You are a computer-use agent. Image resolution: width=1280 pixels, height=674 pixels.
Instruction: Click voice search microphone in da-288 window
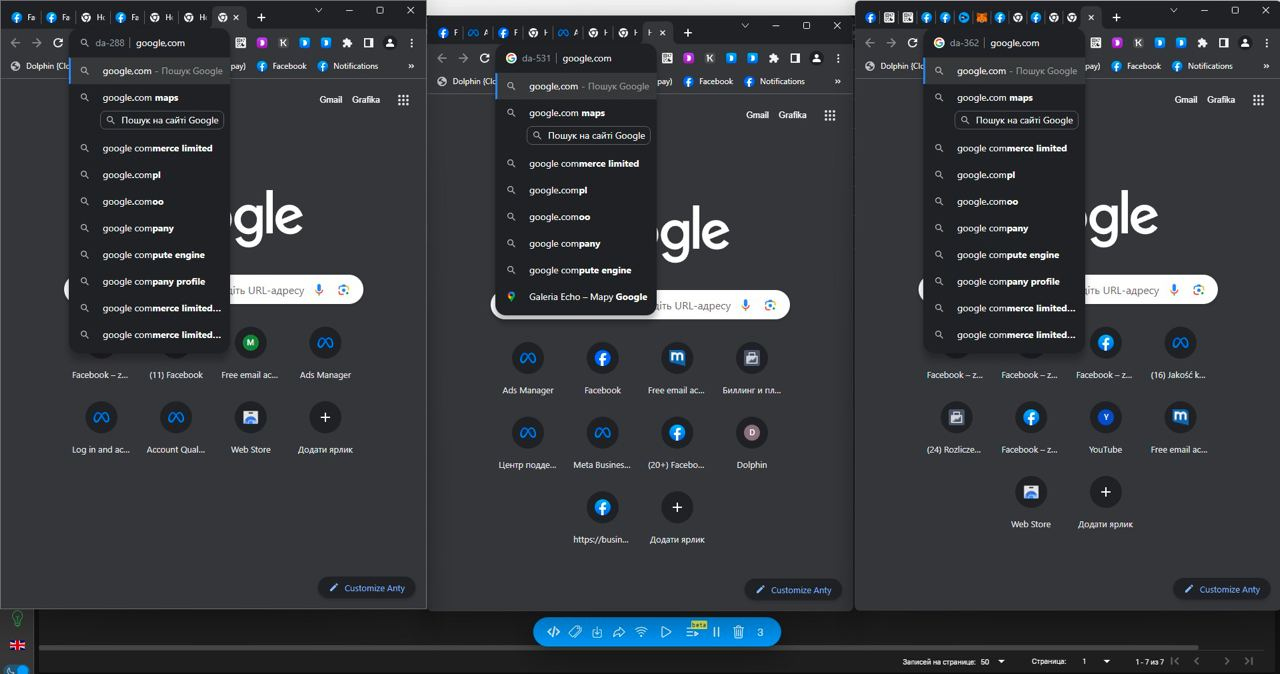click(x=319, y=290)
